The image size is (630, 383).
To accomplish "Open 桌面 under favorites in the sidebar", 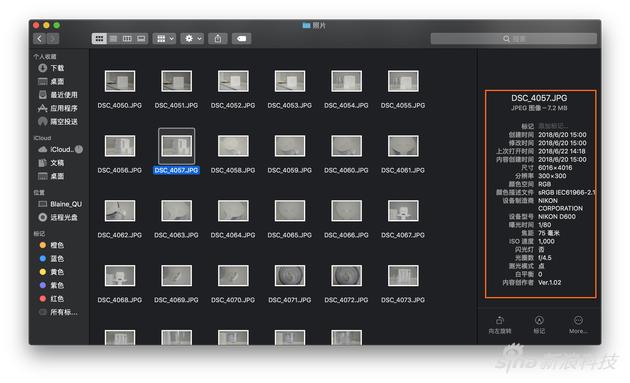I will tap(51, 82).
